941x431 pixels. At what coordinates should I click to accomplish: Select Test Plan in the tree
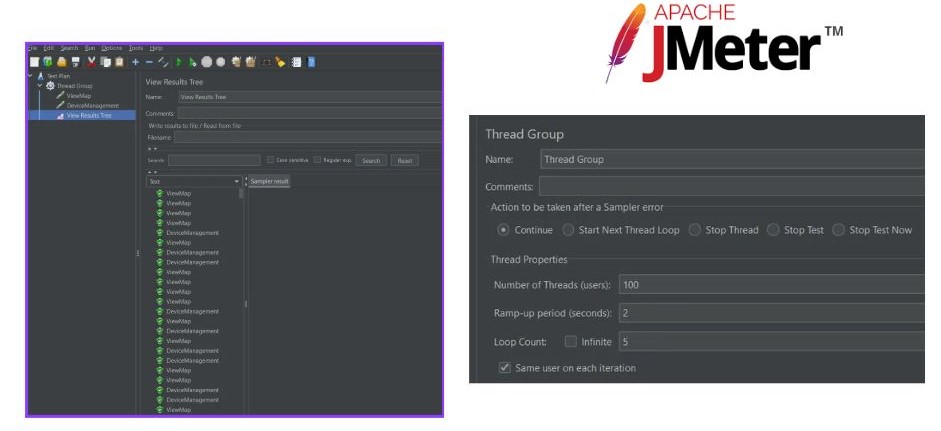tap(58, 76)
